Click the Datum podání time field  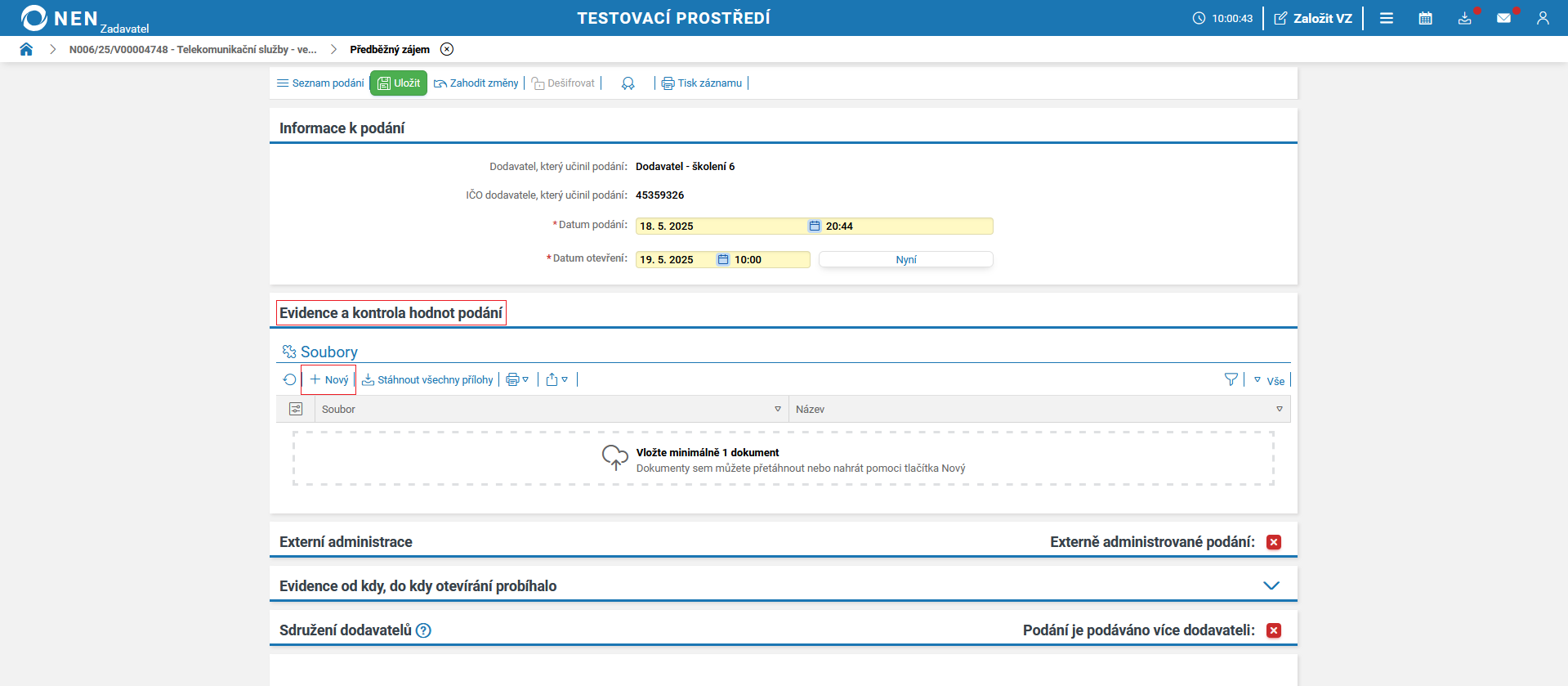tap(907, 226)
